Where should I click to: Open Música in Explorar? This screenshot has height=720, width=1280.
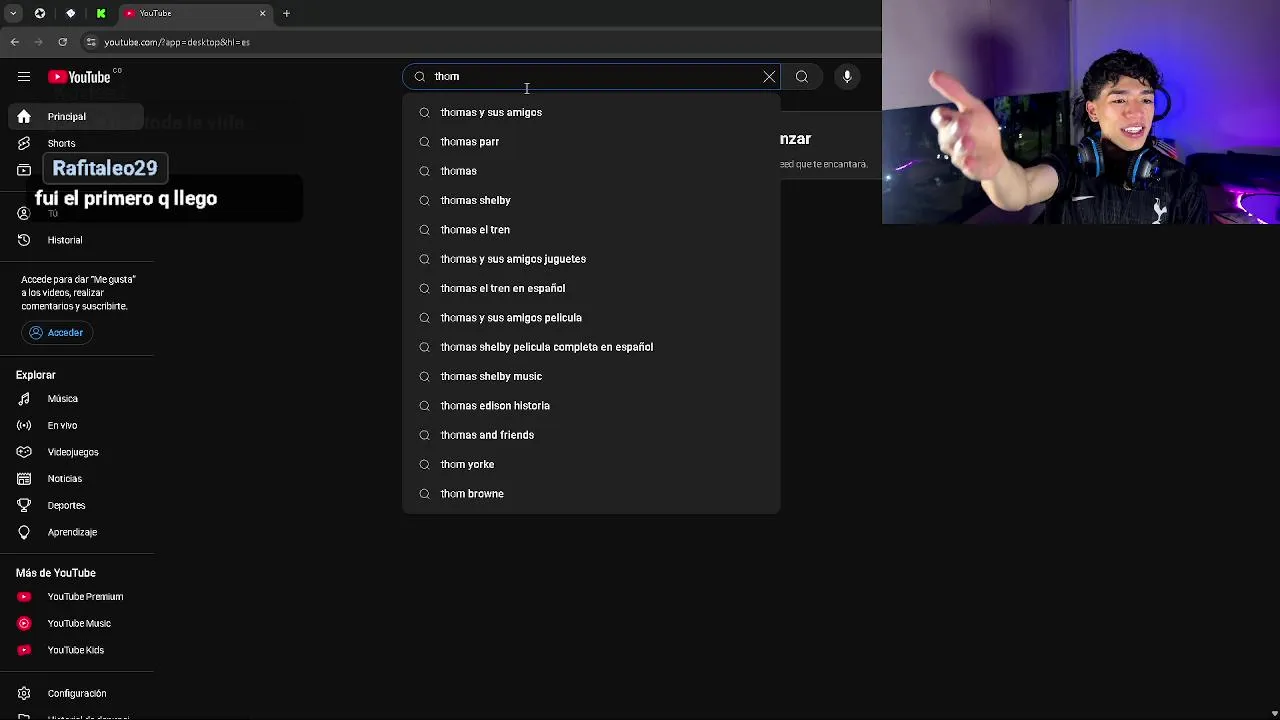76,399
